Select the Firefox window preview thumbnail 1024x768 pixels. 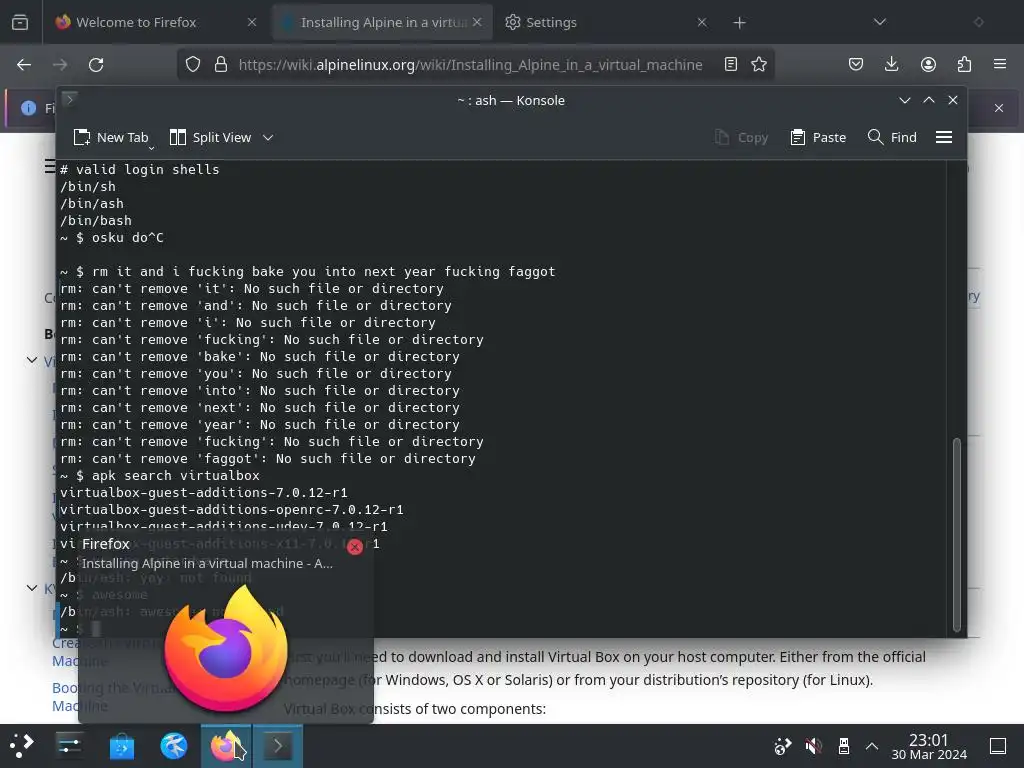226,647
